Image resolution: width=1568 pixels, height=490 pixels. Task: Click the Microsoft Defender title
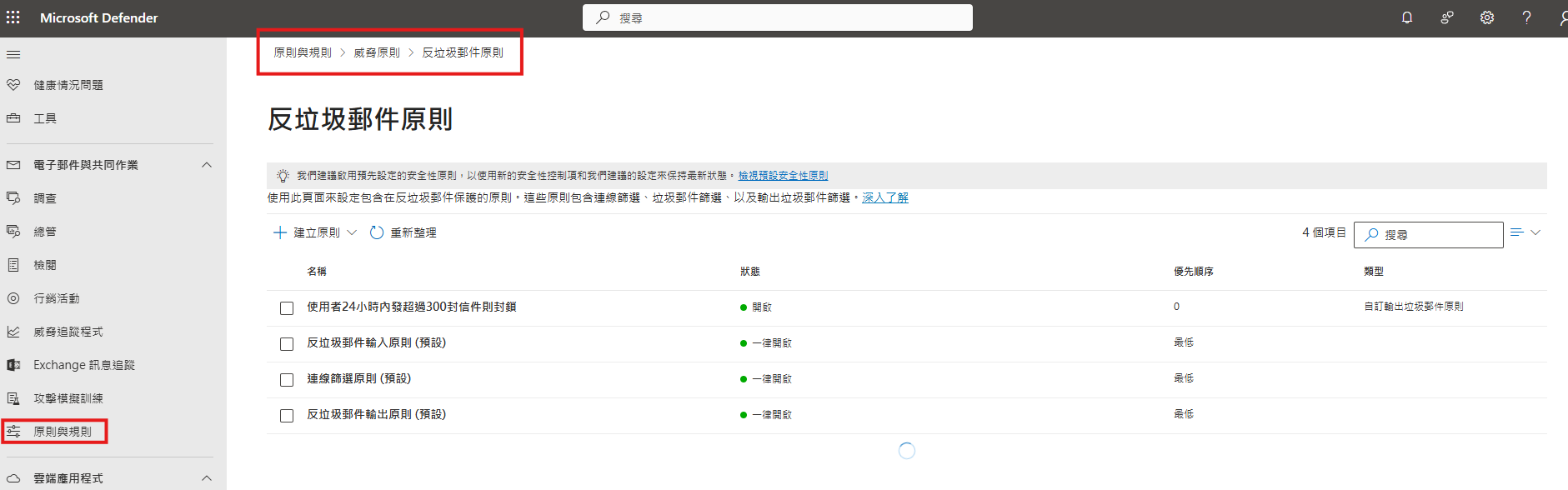(x=99, y=17)
